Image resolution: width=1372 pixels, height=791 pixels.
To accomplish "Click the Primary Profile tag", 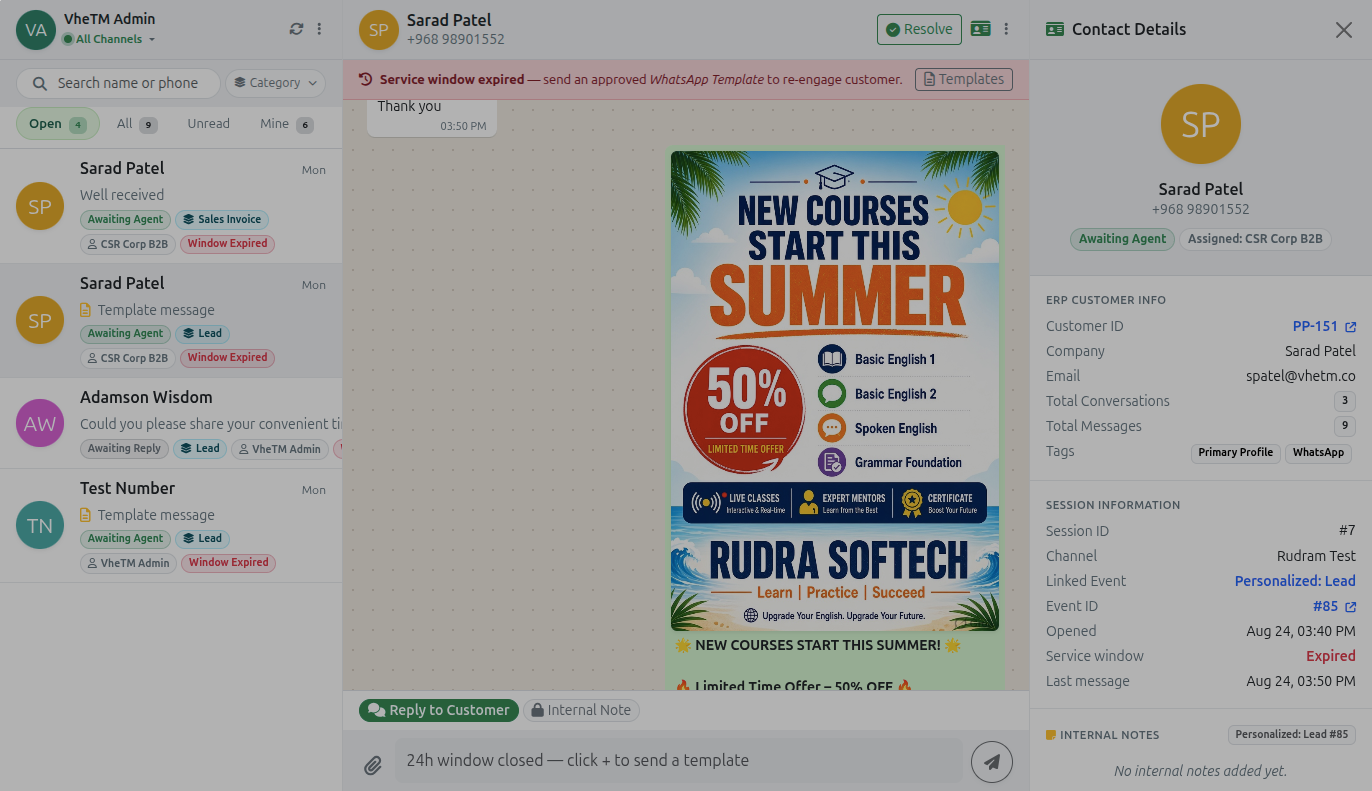I will click(1235, 453).
